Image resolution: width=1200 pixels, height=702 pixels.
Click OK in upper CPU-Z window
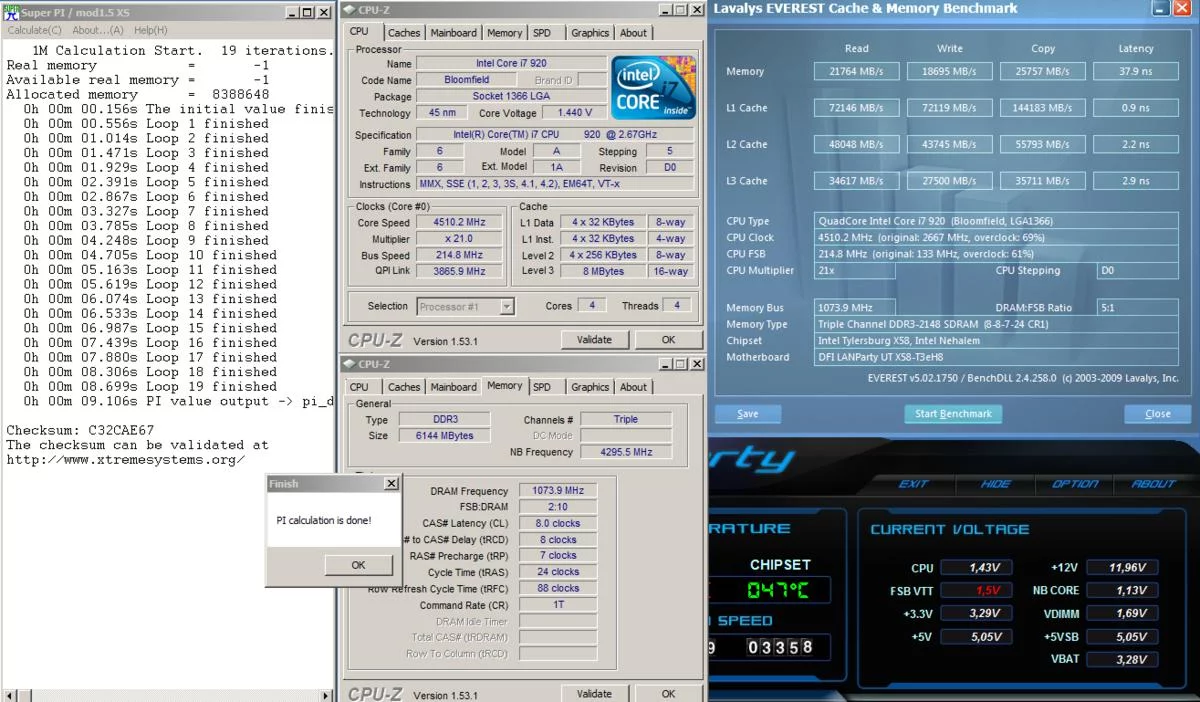click(668, 339)
